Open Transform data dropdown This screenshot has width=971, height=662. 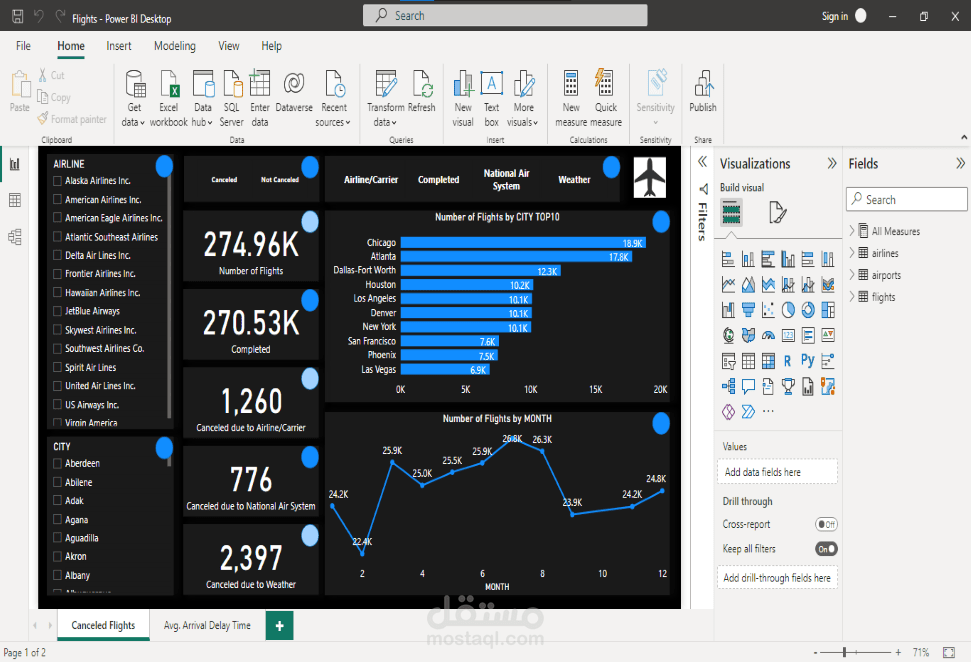coord(385,98)
